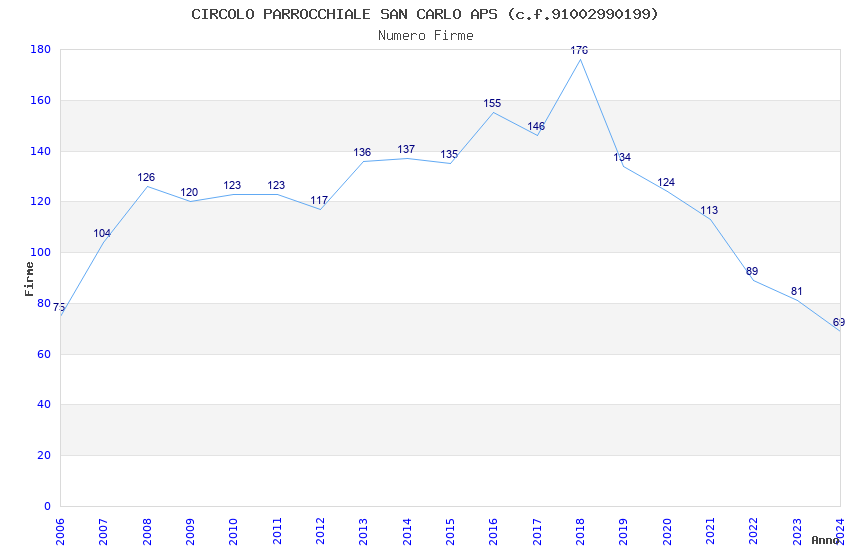The image size is (850, 550).
Task: Click the 2007 year tick label
Action: (x=104, y=532)
